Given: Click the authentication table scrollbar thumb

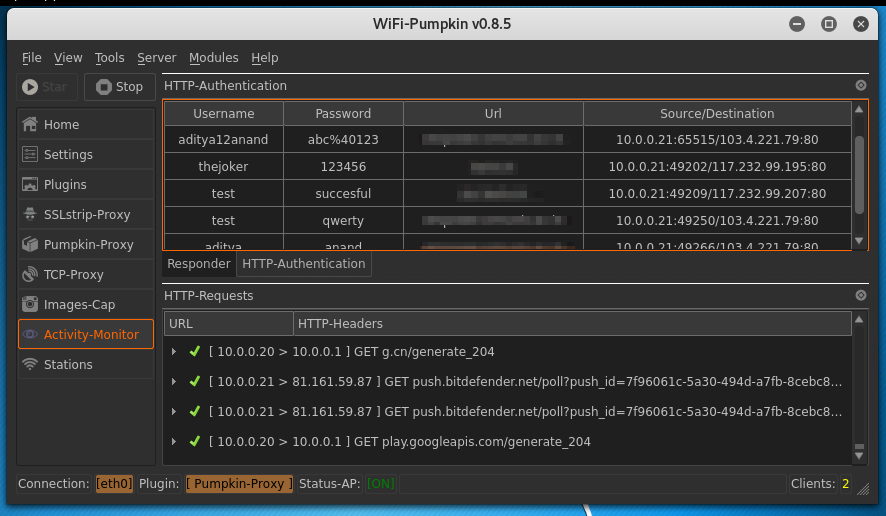Looking at the screenshot, I should [x=859, y=175].
